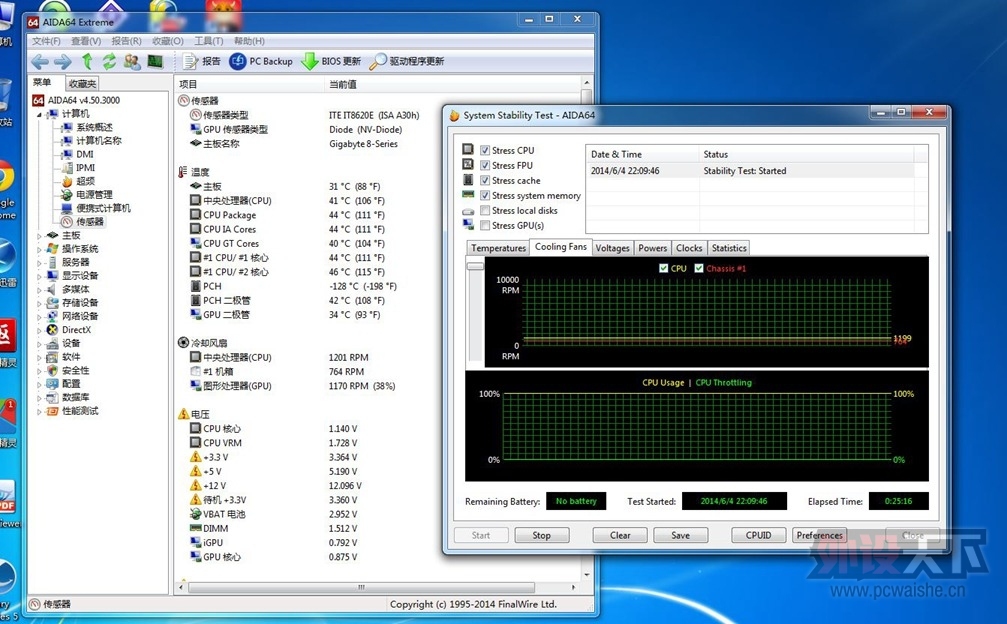Expand the 操作系统 tree node

[39, 249]
